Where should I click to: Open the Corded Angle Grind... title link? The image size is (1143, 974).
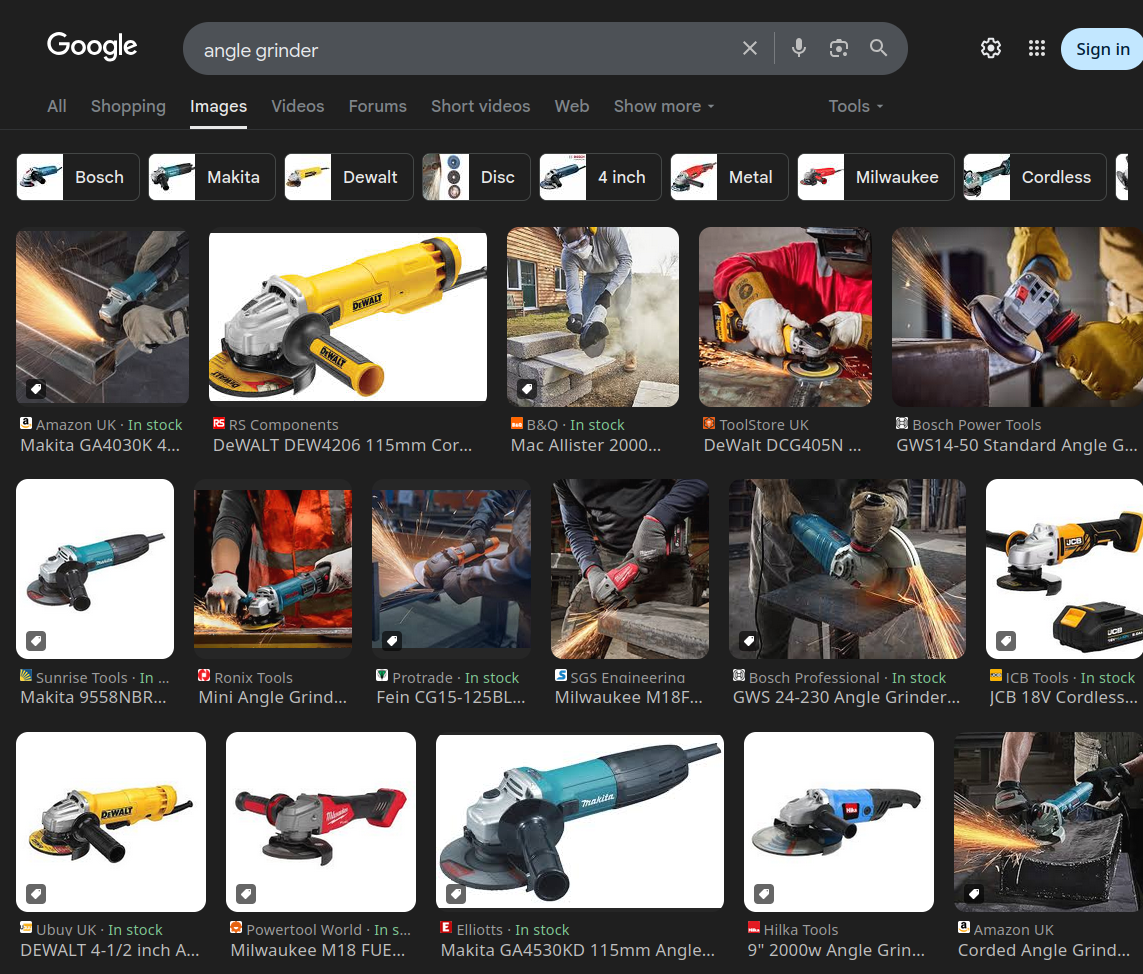pos(1044,951)
